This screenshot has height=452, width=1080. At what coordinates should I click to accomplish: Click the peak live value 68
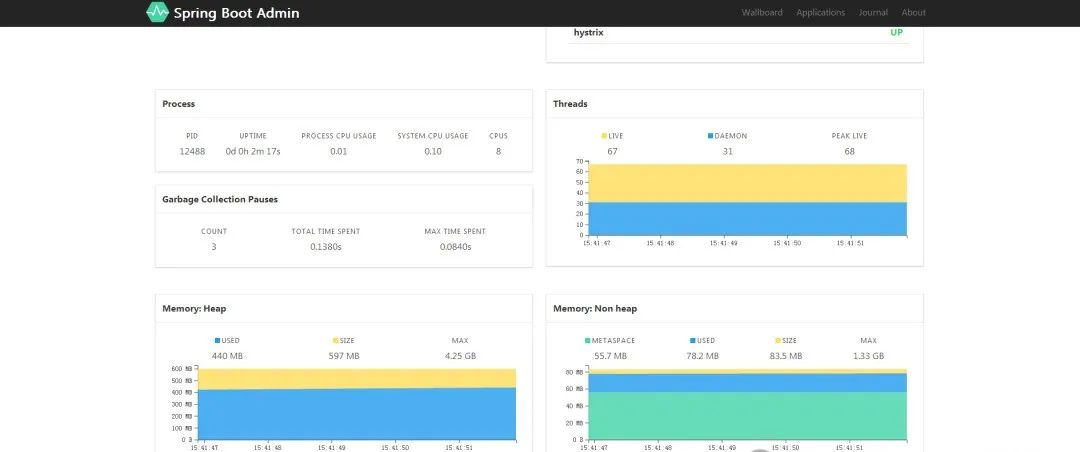pos(849,152)
